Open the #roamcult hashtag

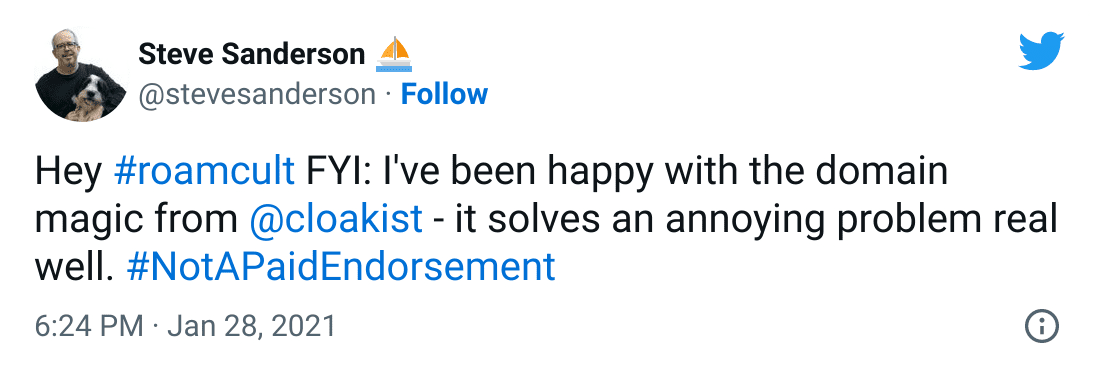tap(203, 172)
